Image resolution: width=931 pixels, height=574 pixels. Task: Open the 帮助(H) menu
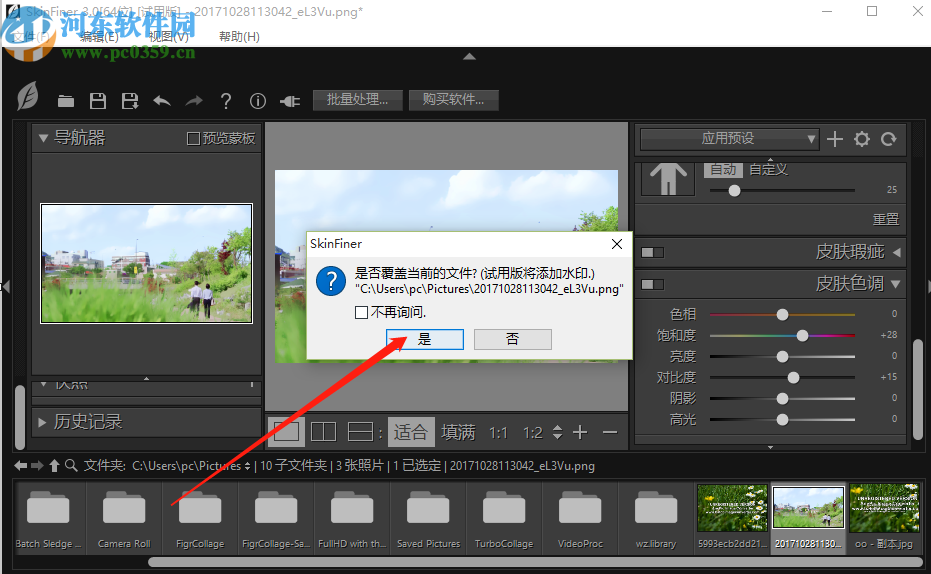239,37
